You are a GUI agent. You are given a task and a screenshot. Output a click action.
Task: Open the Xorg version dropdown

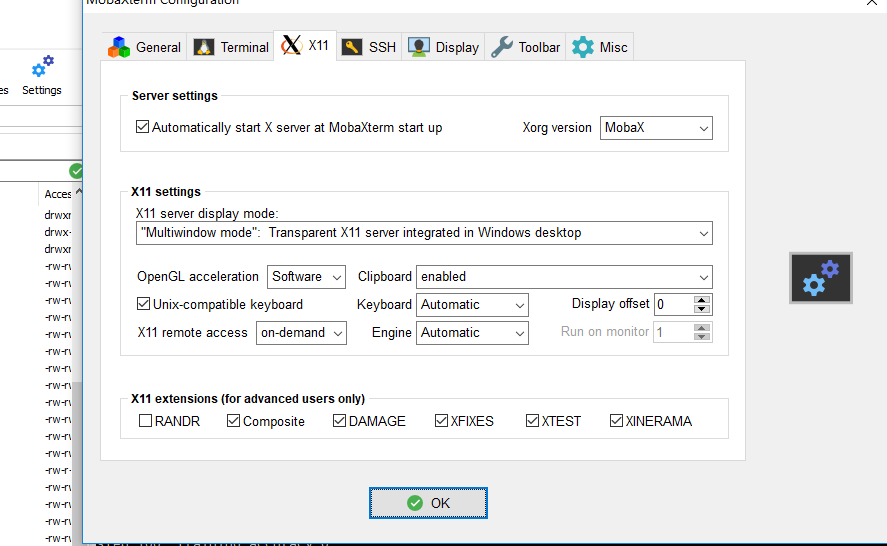click(x=656, y=128)
